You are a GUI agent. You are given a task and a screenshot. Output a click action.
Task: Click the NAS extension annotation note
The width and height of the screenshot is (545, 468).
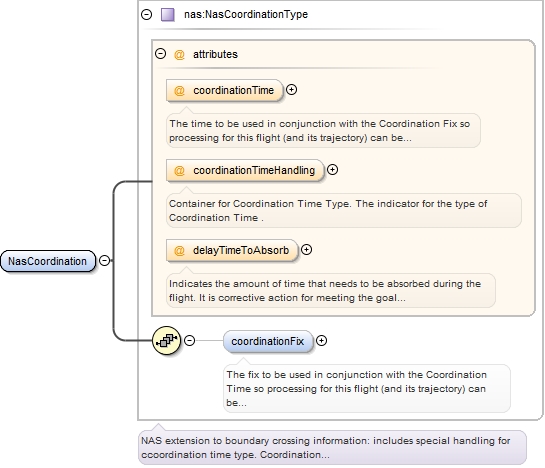(332, 447)
